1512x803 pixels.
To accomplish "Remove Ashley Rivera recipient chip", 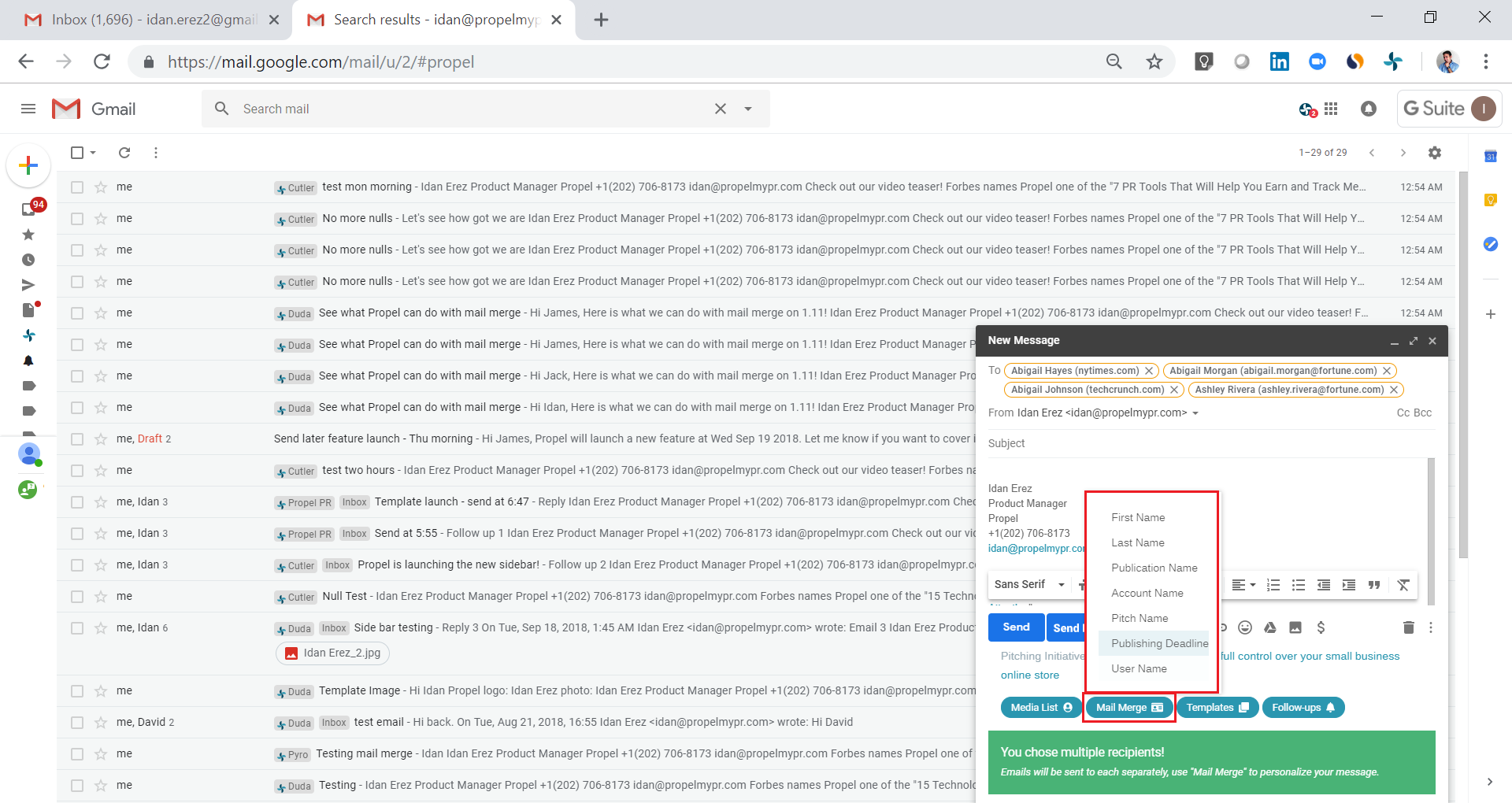I will 1394,390.
